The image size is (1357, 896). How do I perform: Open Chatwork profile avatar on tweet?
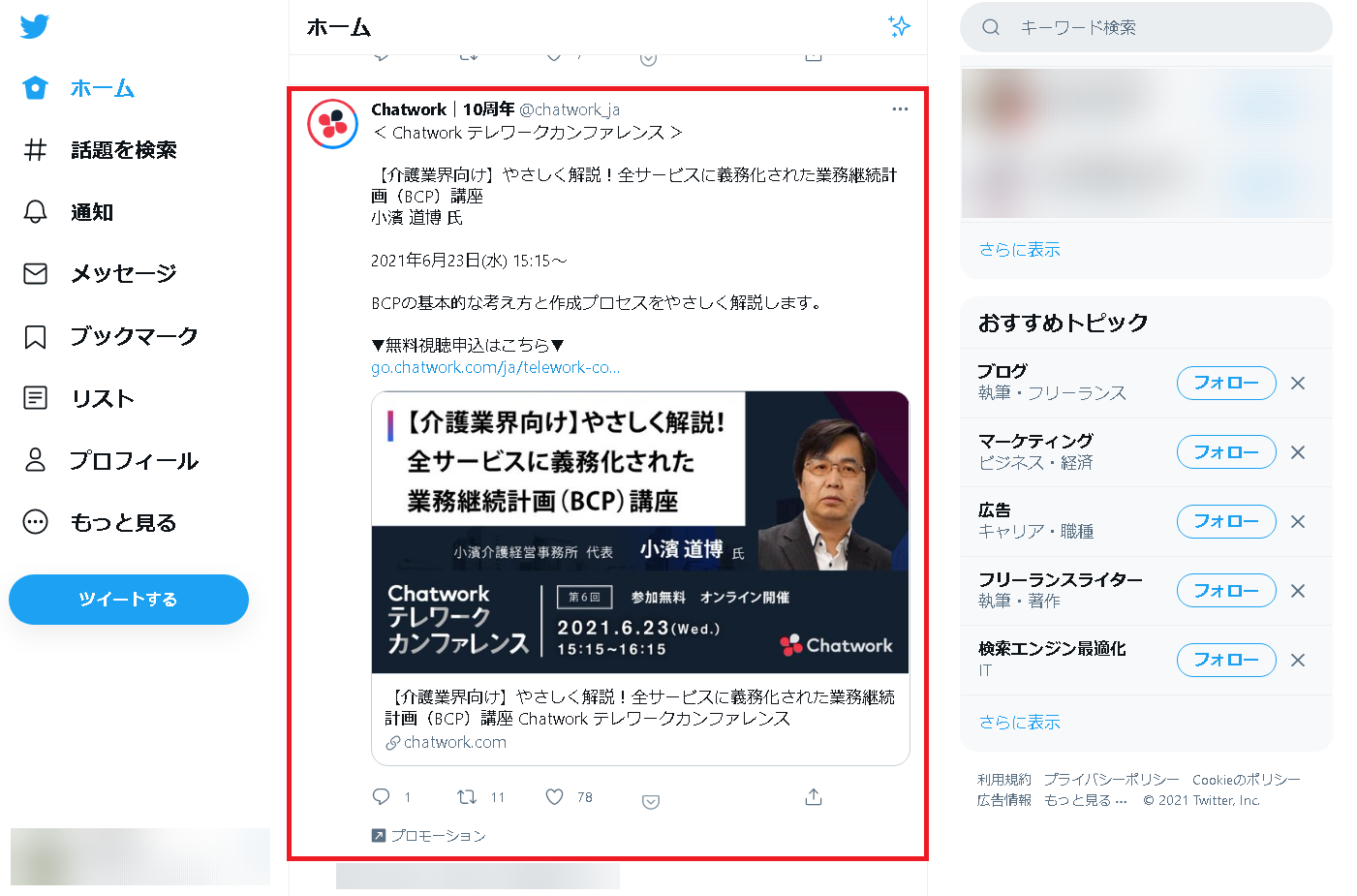pyautogui.click(x=332, y=124)
